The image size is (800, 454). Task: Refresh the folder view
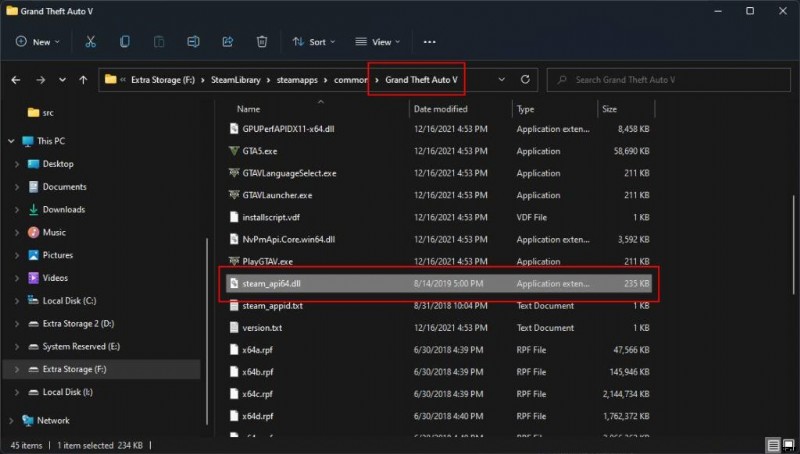pos(525,80)
